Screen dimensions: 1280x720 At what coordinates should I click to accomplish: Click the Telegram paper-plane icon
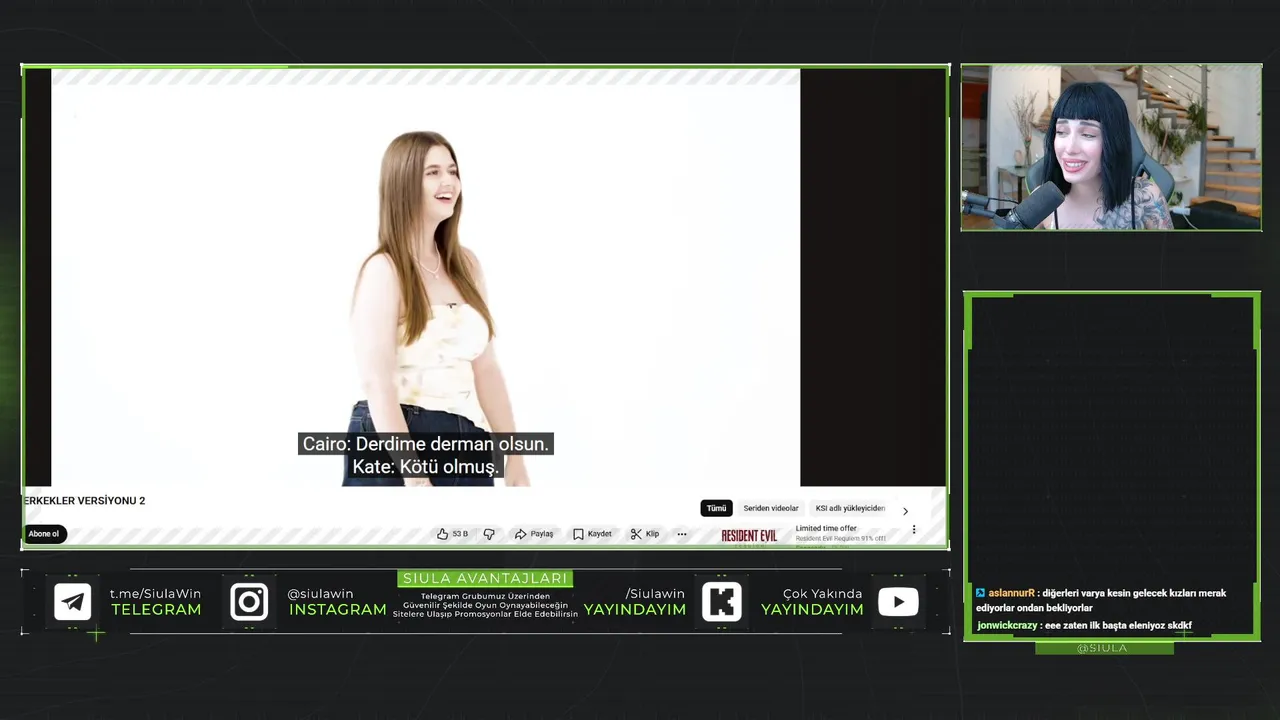[x=73, y=602]
